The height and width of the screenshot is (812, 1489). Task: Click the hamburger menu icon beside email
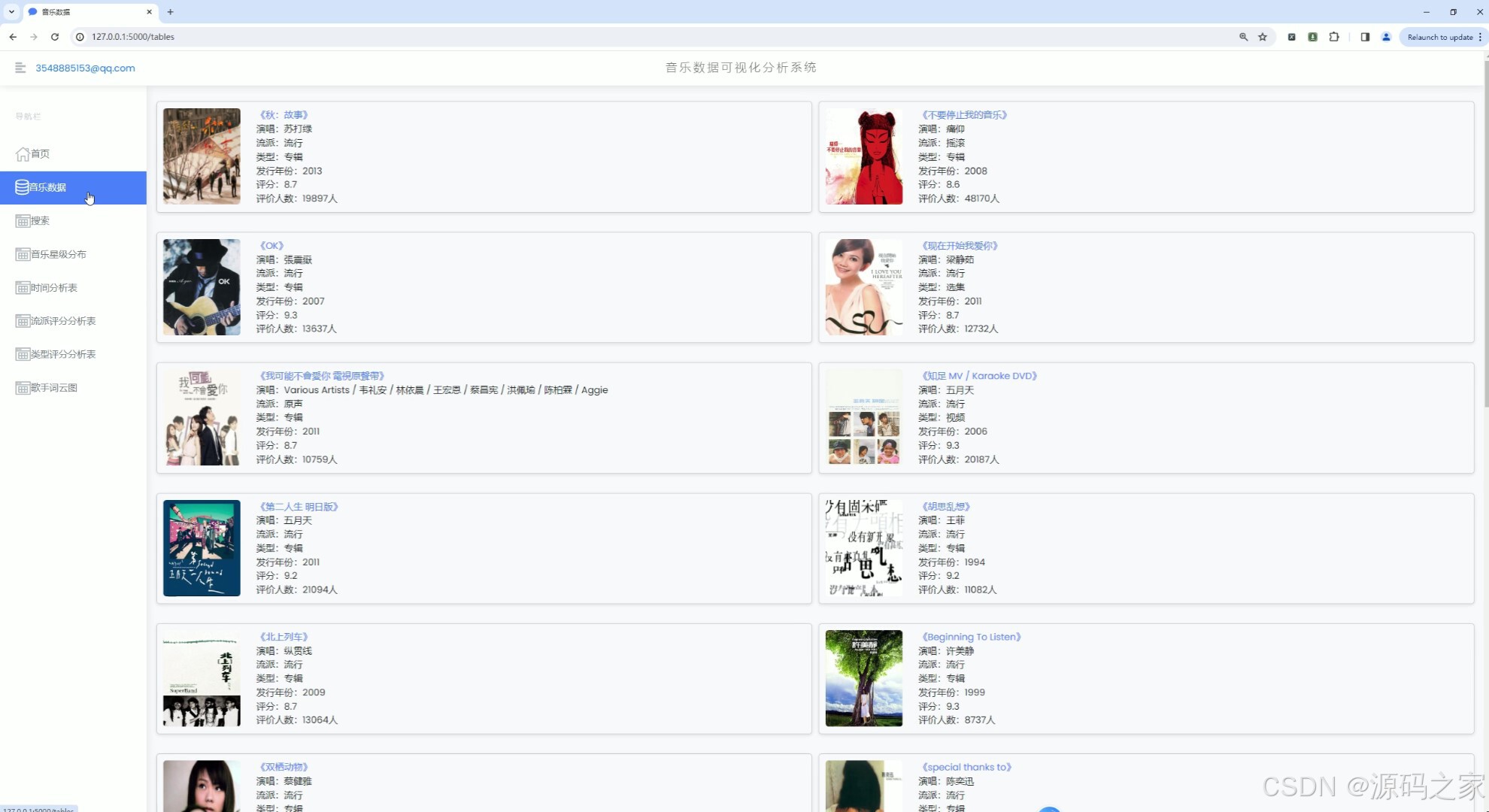[x=20, y=68]
